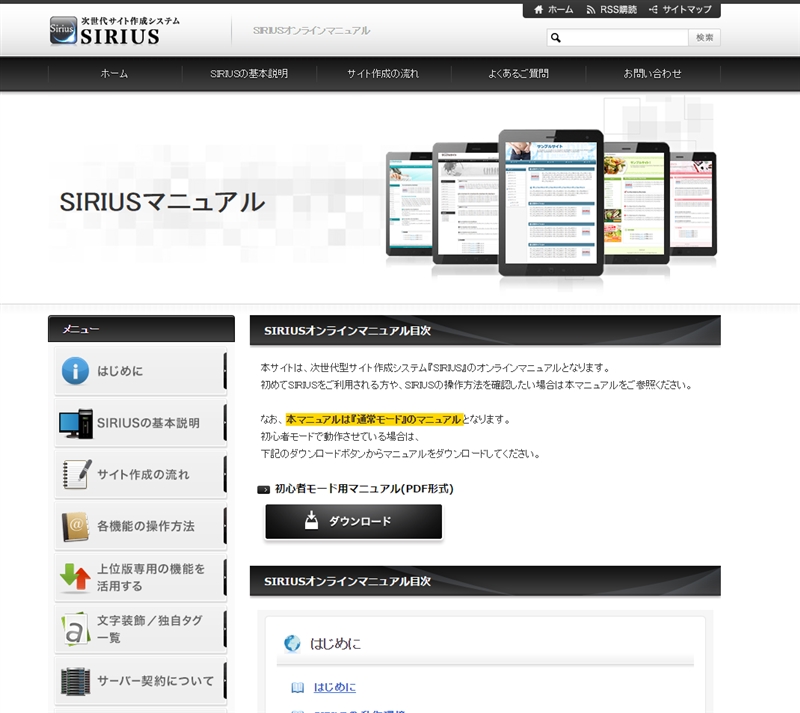
Task: Click the letter icon beside 文字装飾／独自タグ一覧
Action: coord(75,629)
